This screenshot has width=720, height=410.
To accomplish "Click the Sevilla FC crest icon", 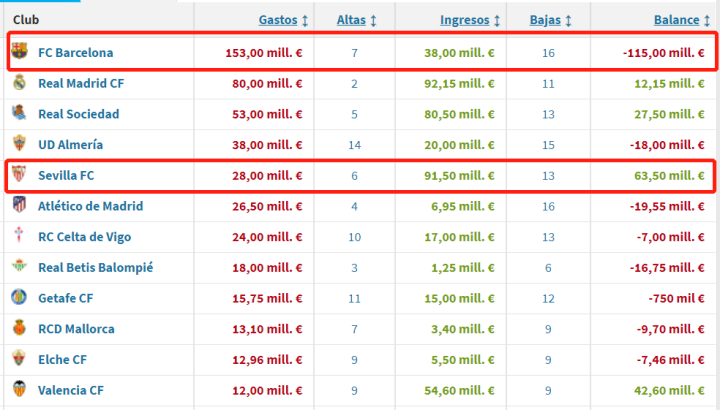I will (19, 174).
